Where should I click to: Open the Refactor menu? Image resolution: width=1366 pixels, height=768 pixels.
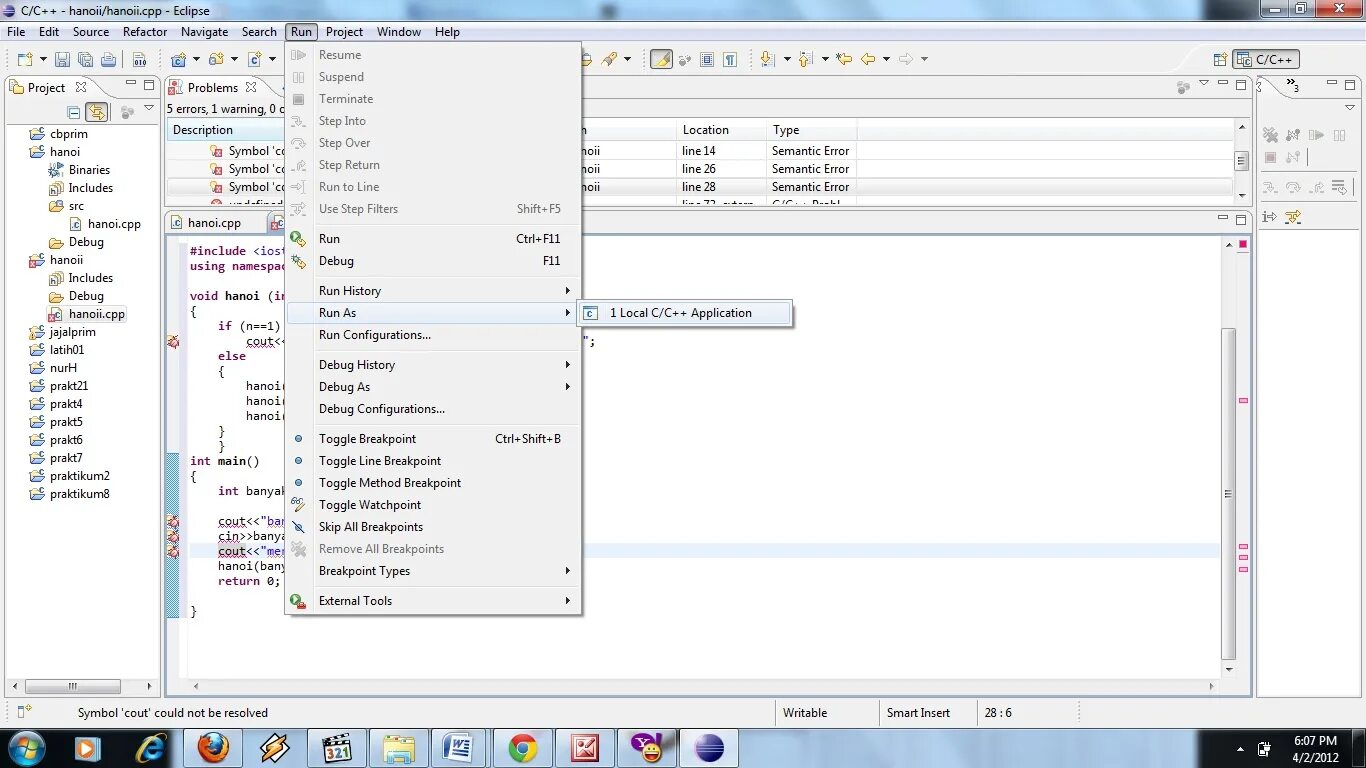point(145,32)
